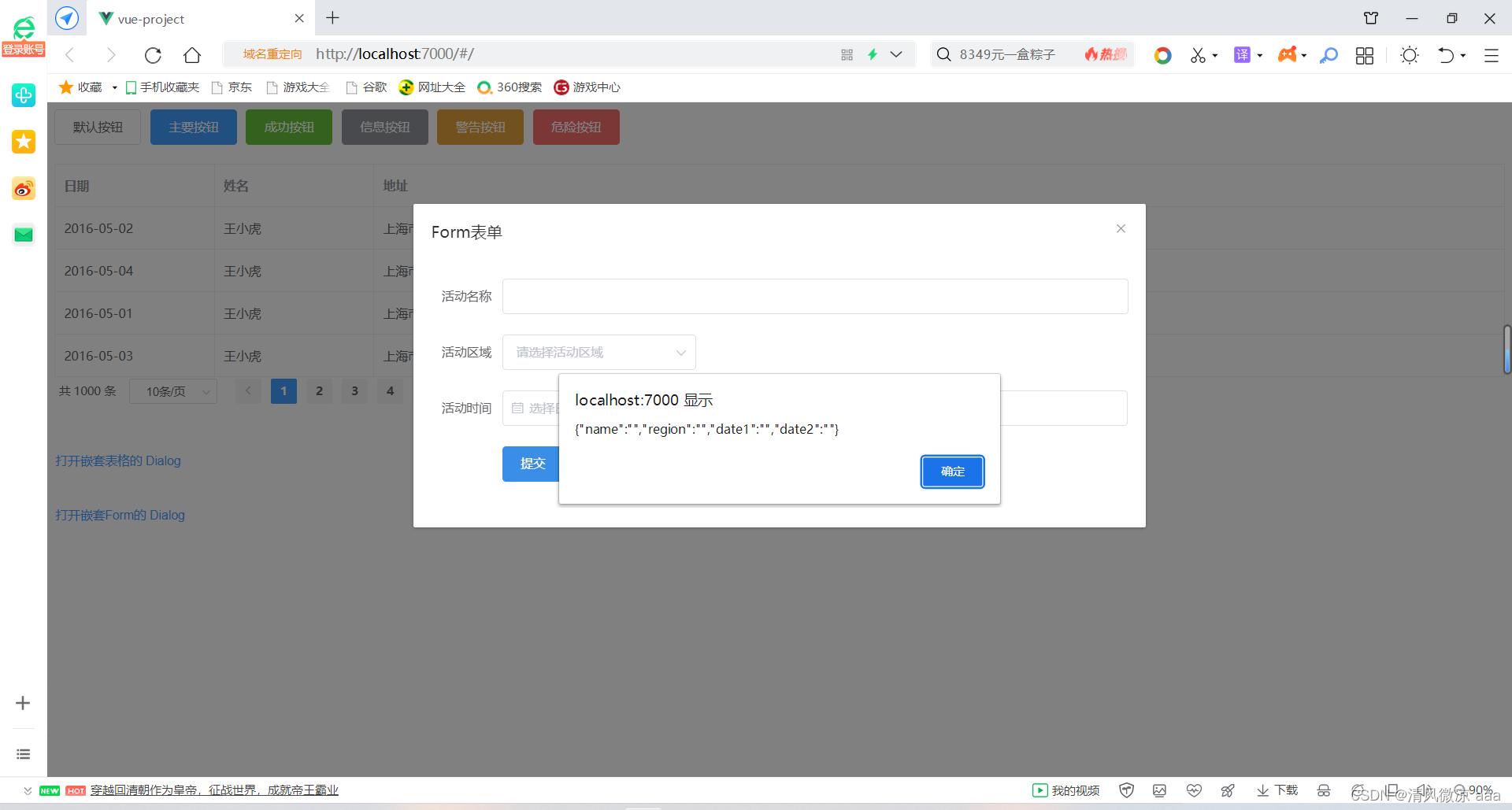Open a new tab with plus button

[333, 17]
